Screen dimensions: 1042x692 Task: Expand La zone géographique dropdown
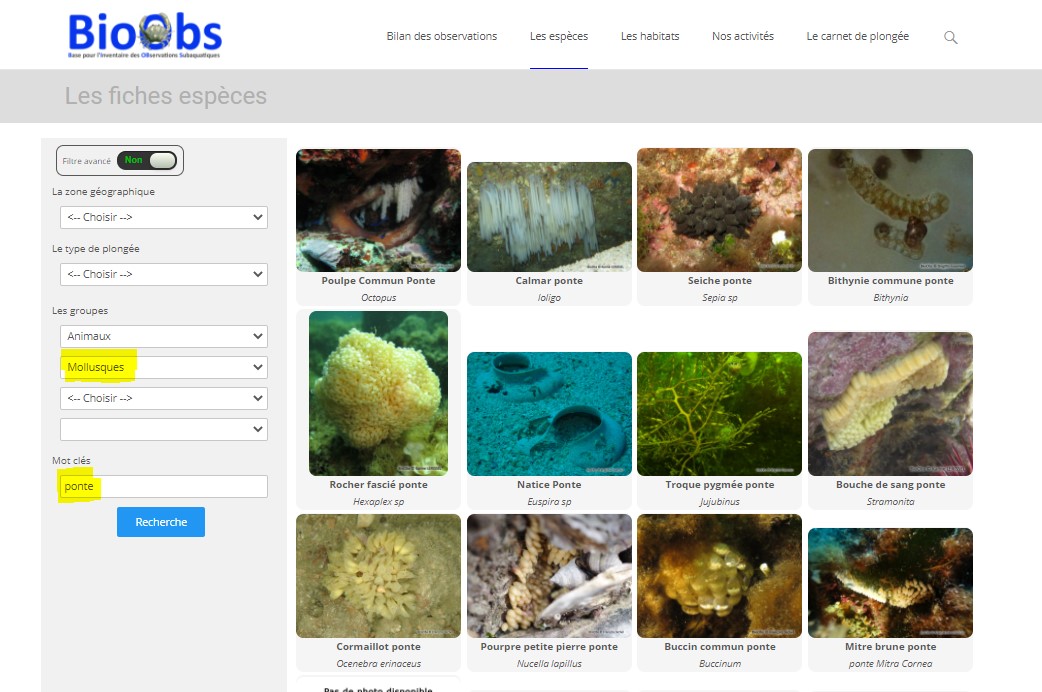click(x=163, y=217)
